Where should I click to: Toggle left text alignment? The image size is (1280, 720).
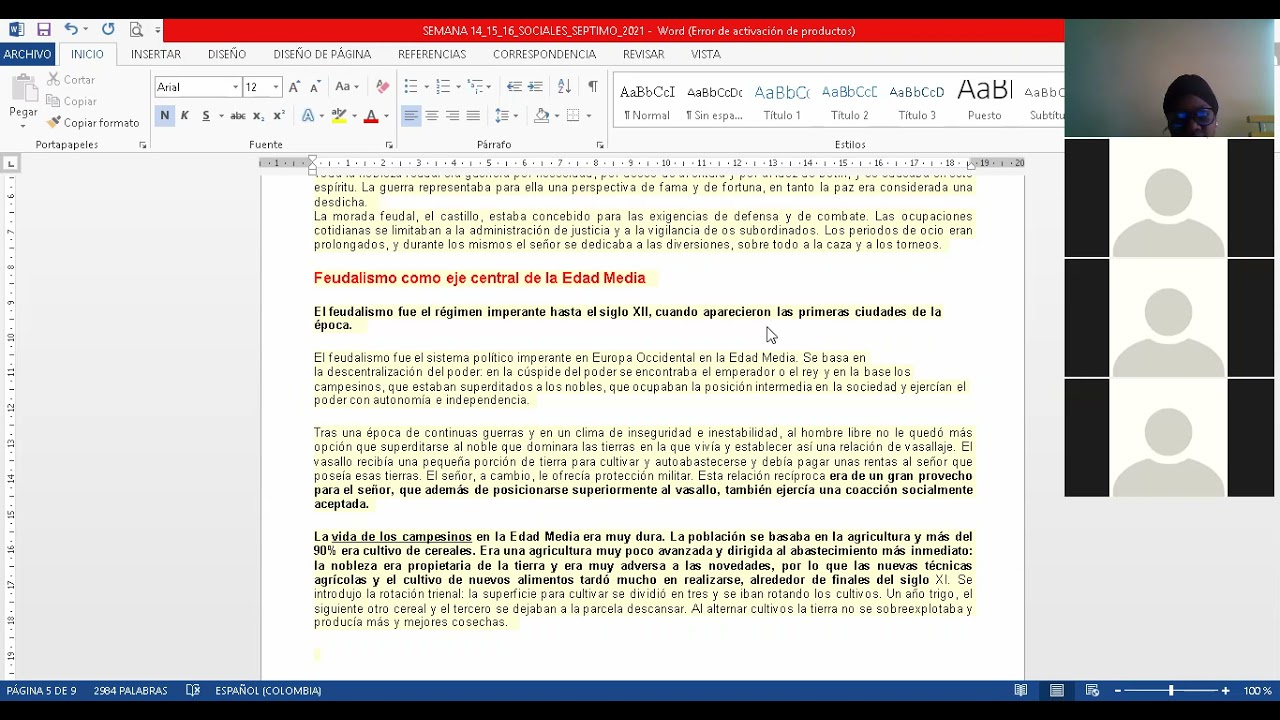tap(411, 116)
